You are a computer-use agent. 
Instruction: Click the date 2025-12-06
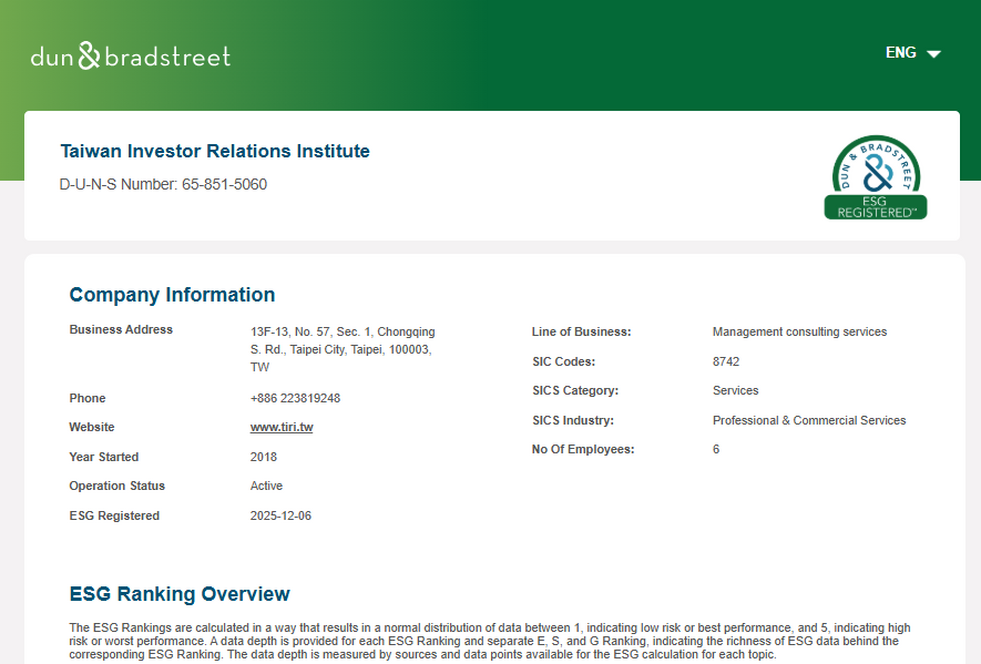pyautogui.click(x=280, y=516)
